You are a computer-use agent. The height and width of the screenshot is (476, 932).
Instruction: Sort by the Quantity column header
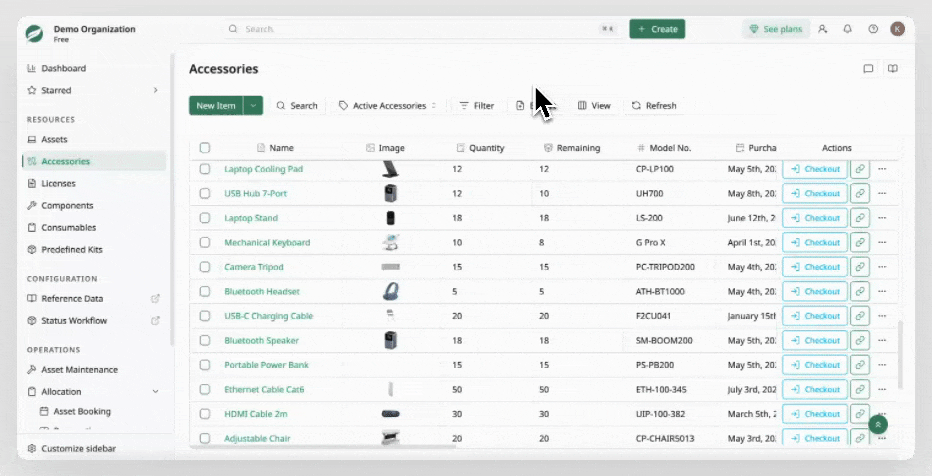(480, 147)
